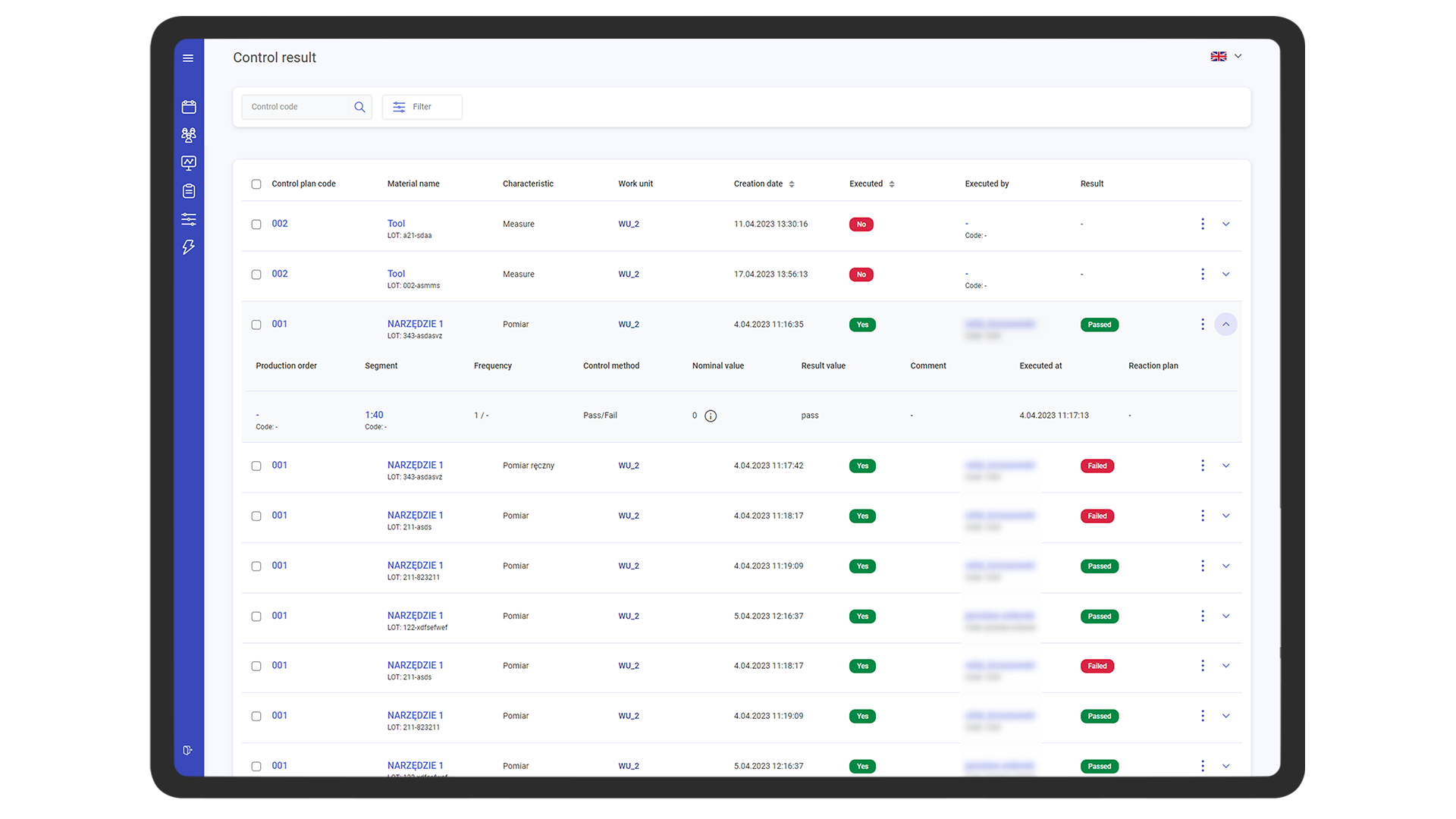Toggle the select-all header checkbox
Screen dimensions: 1456x819
[x=256, y=184]
